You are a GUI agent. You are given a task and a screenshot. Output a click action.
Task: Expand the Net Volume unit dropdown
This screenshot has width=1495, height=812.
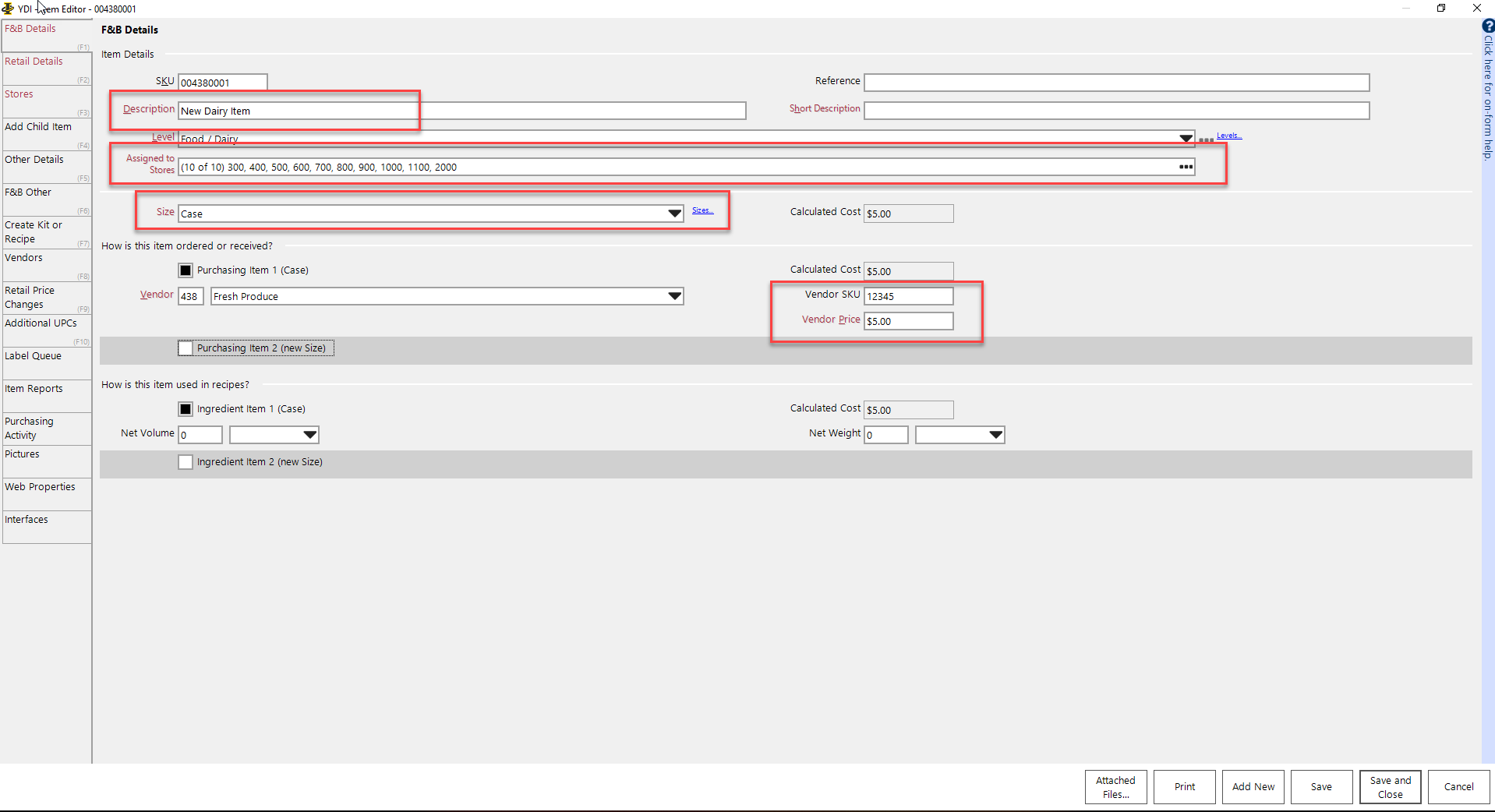tap(309, 435)
